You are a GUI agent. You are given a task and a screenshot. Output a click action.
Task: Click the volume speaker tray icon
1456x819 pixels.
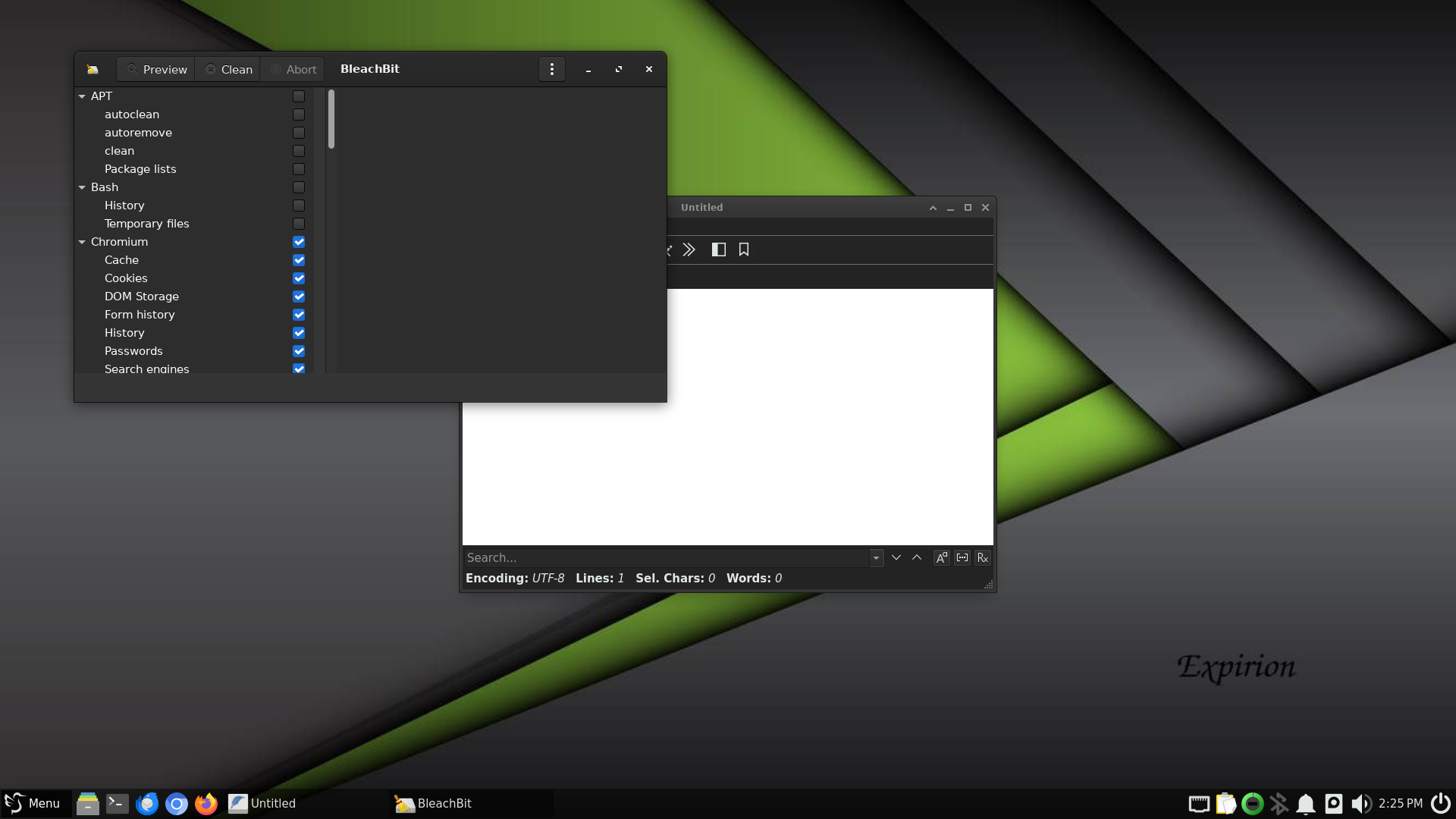tap(1361, 803)
